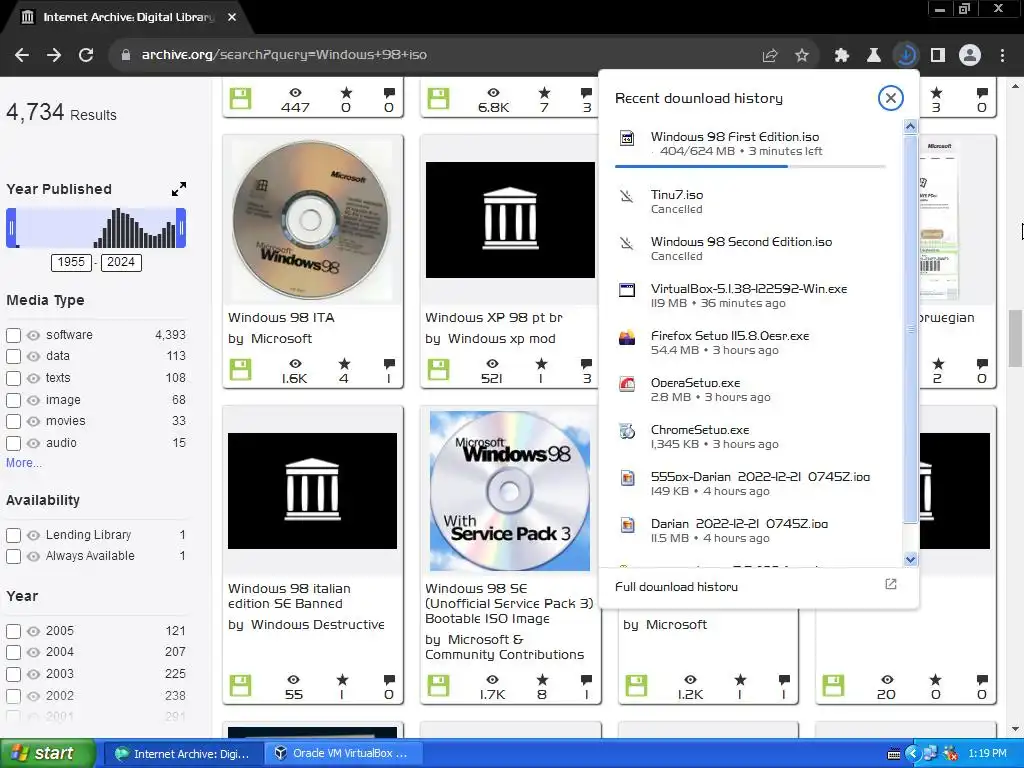Image resolution: width=1024 pixels, height=768 pixels.
Task: Click the floppy software icon on Windows 98 ITA card
Action: point(240,370)
